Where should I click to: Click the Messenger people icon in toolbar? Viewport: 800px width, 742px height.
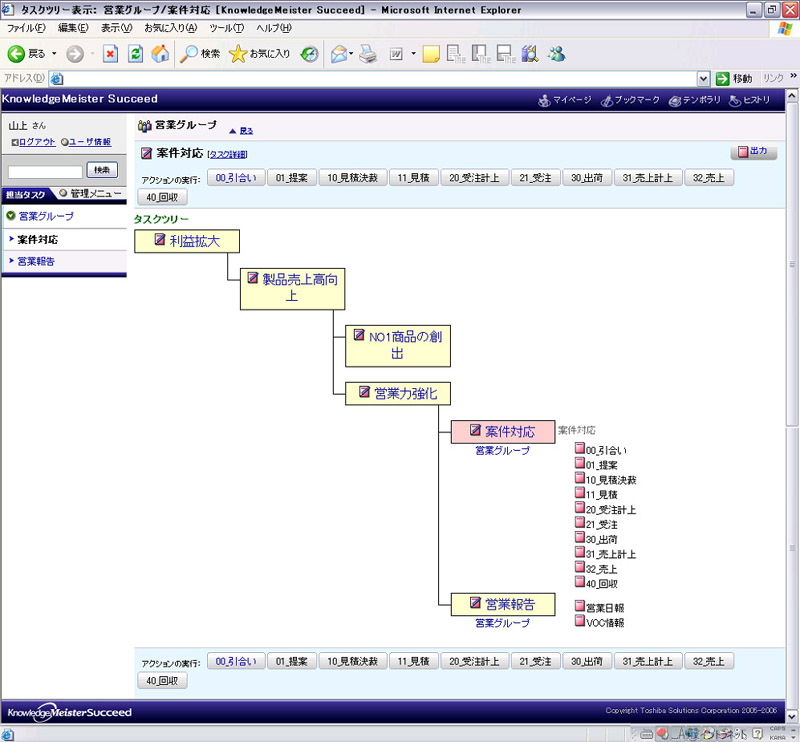click(557, 54)
